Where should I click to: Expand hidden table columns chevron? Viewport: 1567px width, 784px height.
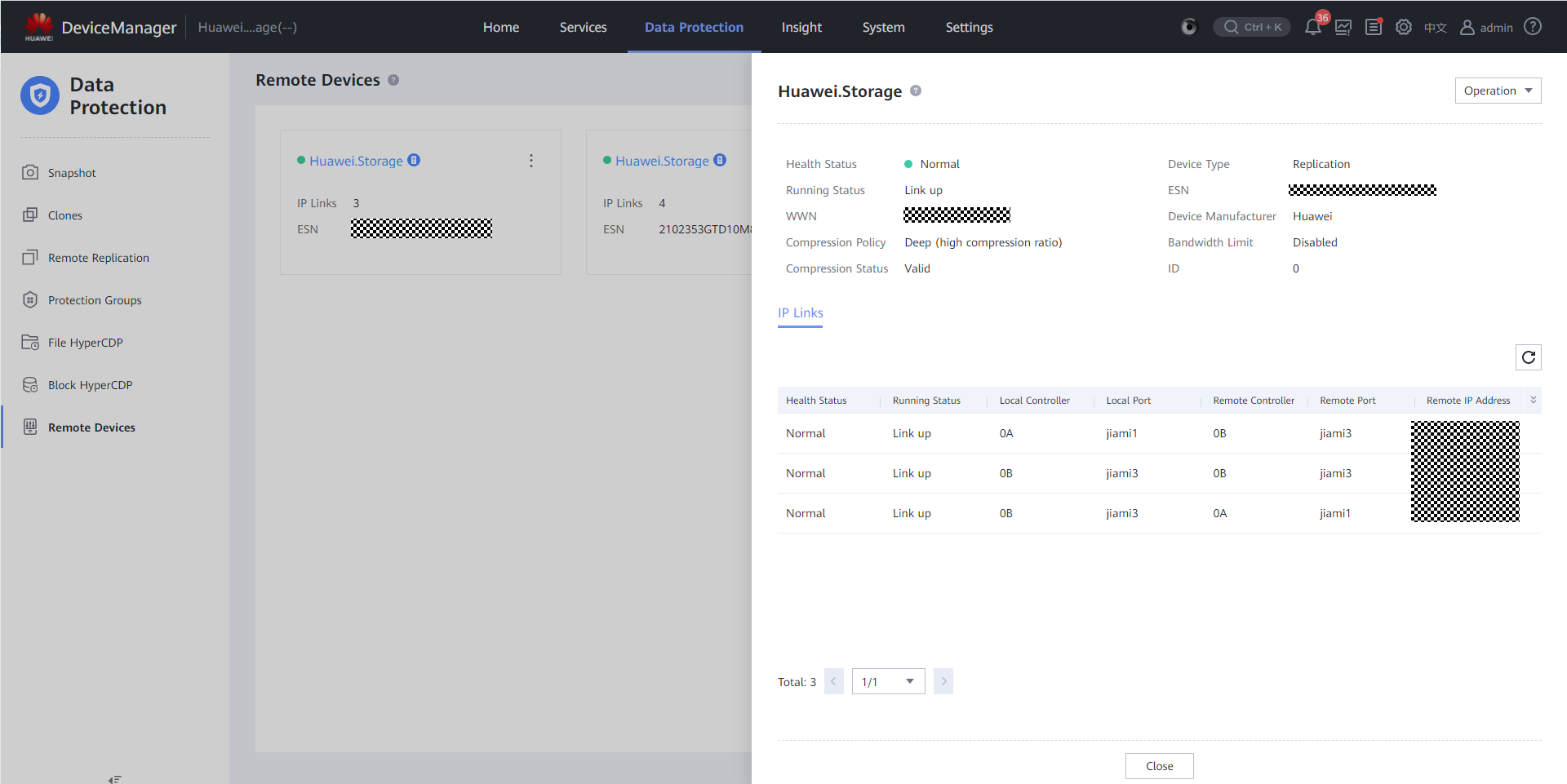tap(1533, 400)
